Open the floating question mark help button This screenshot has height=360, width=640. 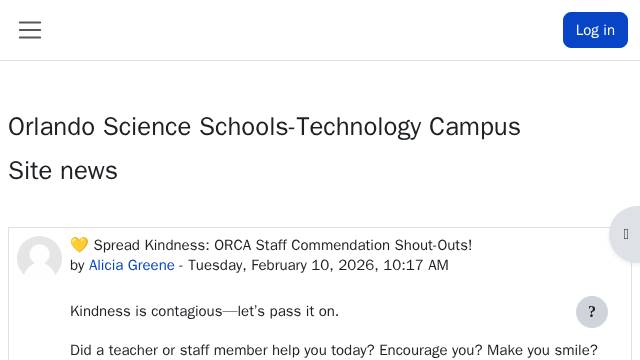(x=591, y=312)
